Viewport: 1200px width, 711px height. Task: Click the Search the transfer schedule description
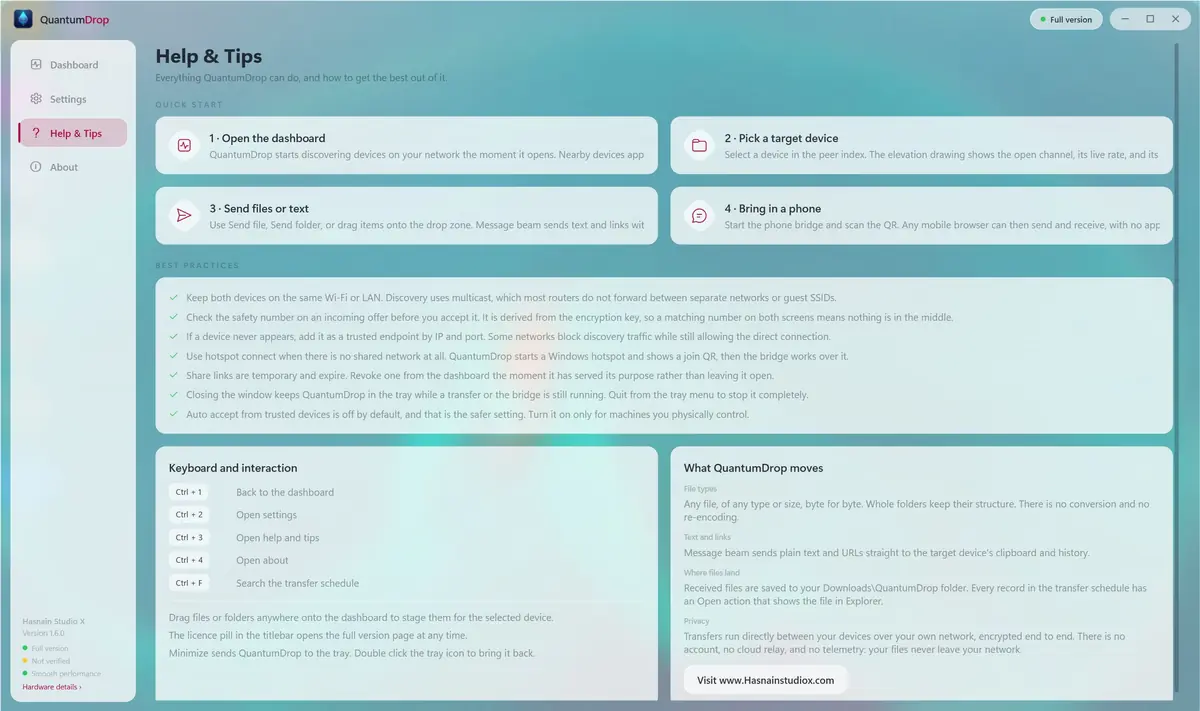(x=297, y=583)
